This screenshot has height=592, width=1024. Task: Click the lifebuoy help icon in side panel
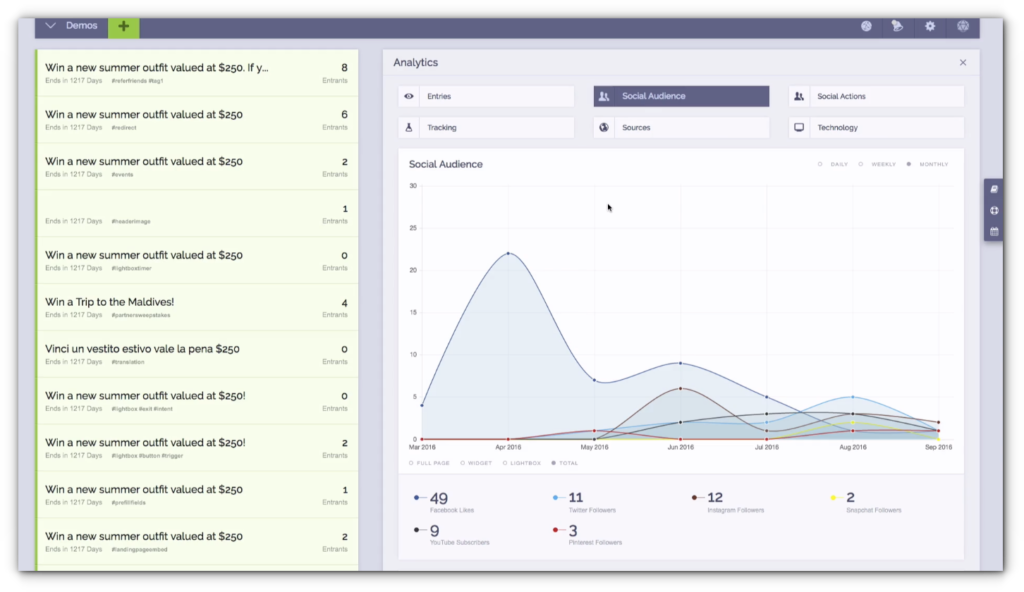tap(994, 210)
